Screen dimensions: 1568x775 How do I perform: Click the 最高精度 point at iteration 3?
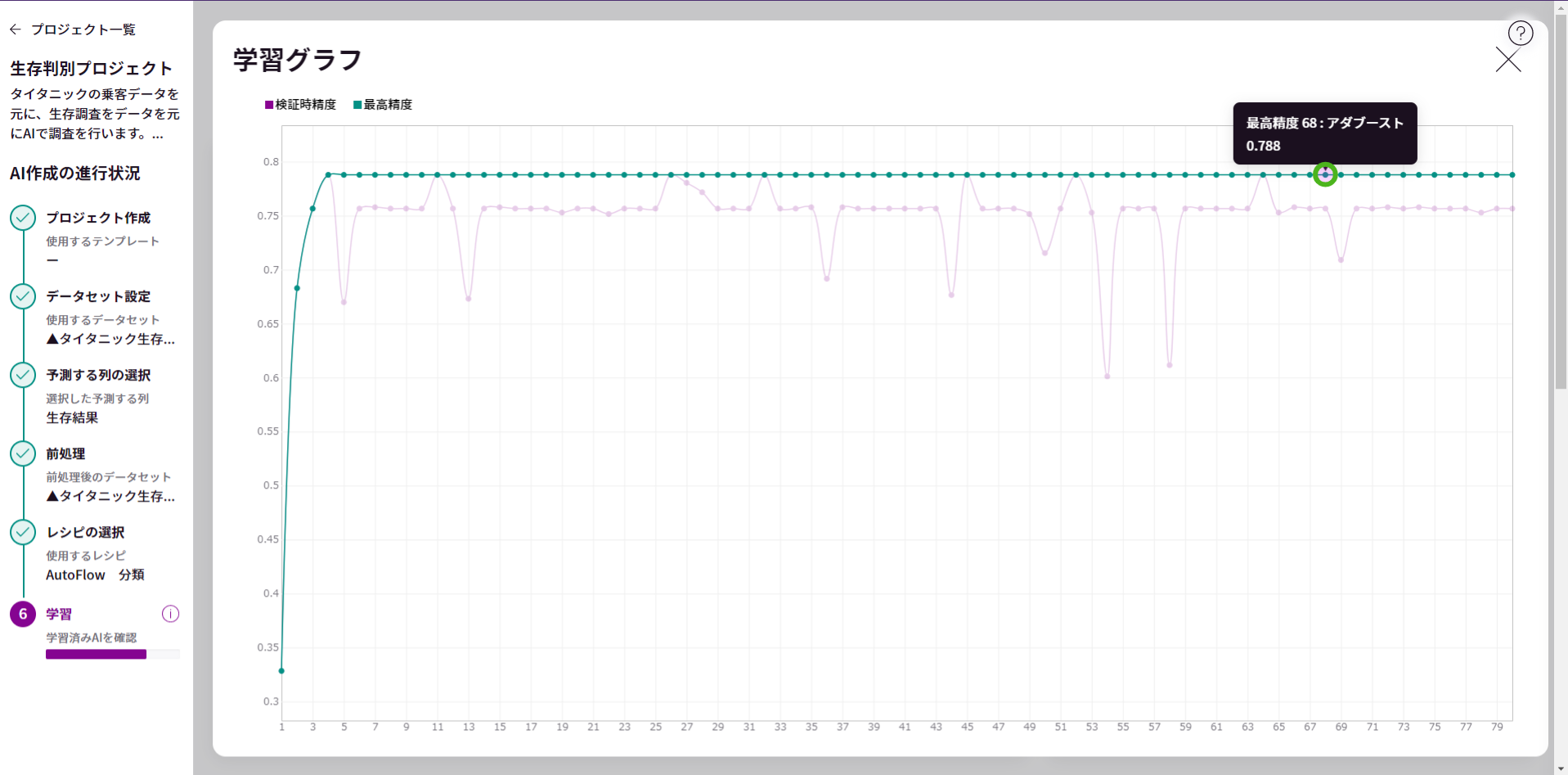pyautogui.click(x=312, y=209)
